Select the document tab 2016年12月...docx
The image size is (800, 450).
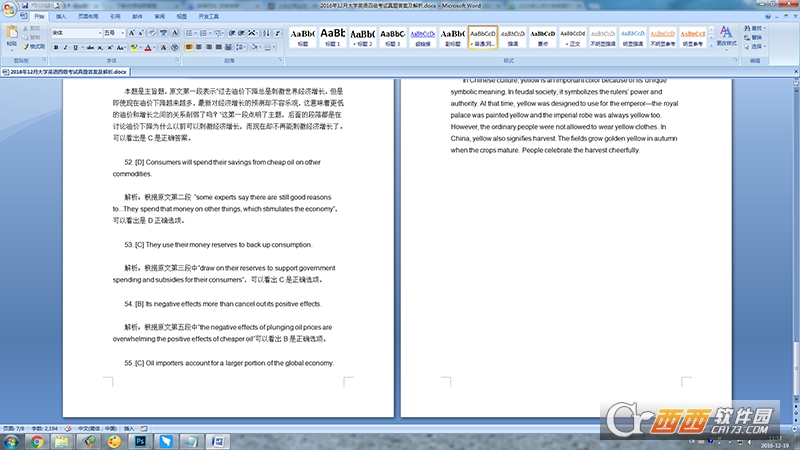click(x=65, y=72)
